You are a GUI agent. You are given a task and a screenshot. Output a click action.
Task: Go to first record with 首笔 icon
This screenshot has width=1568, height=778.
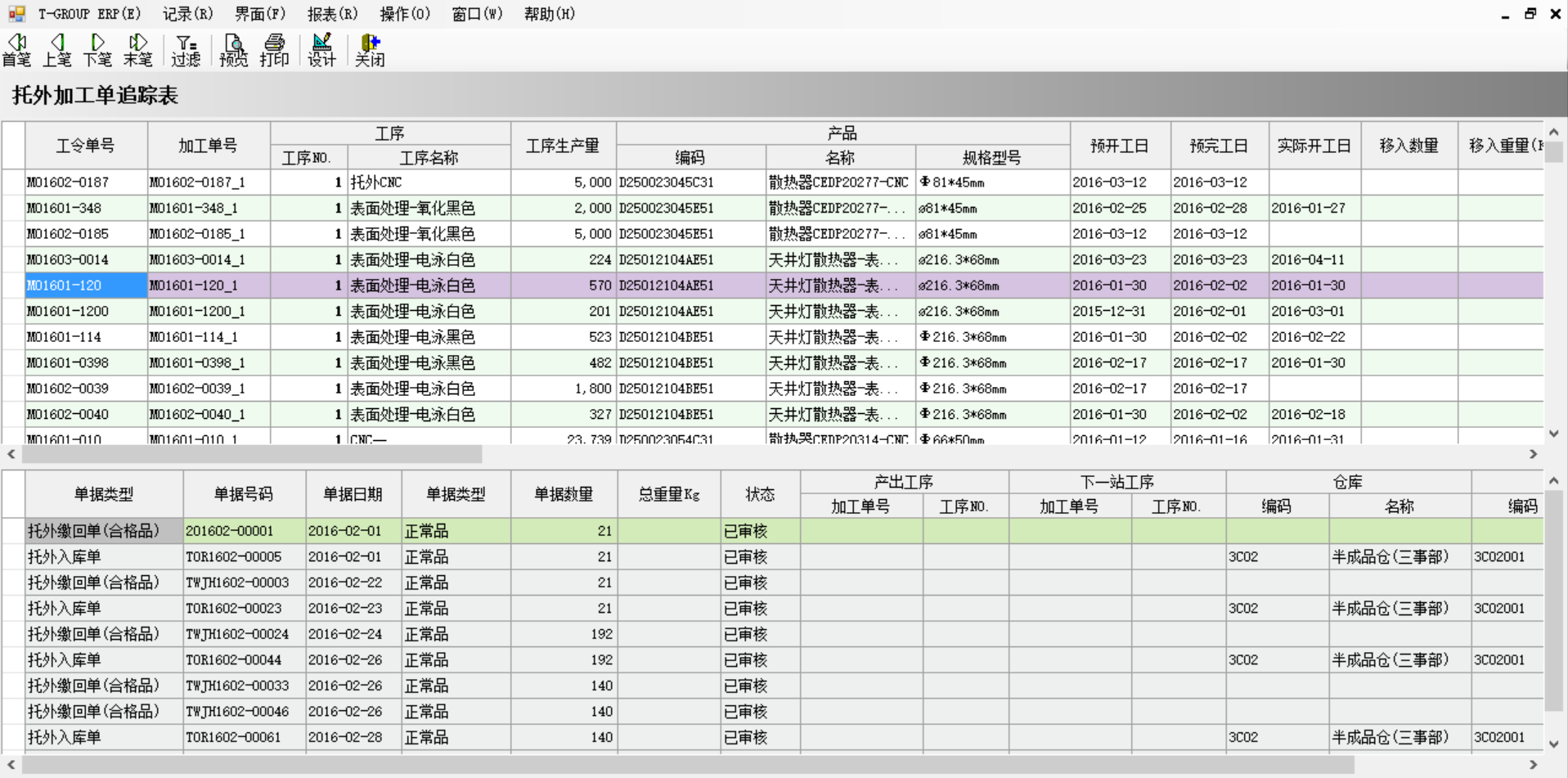click(x=16, y=50)
